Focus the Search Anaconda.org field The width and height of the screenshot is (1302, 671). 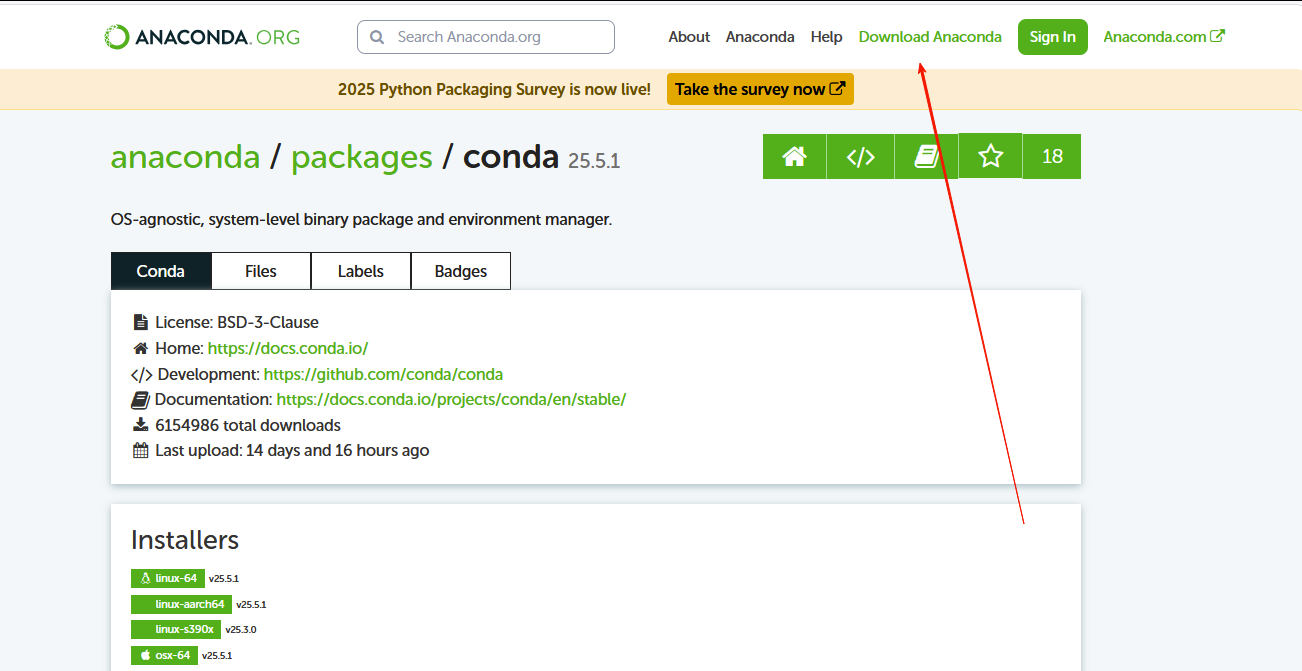click(486, 37)
